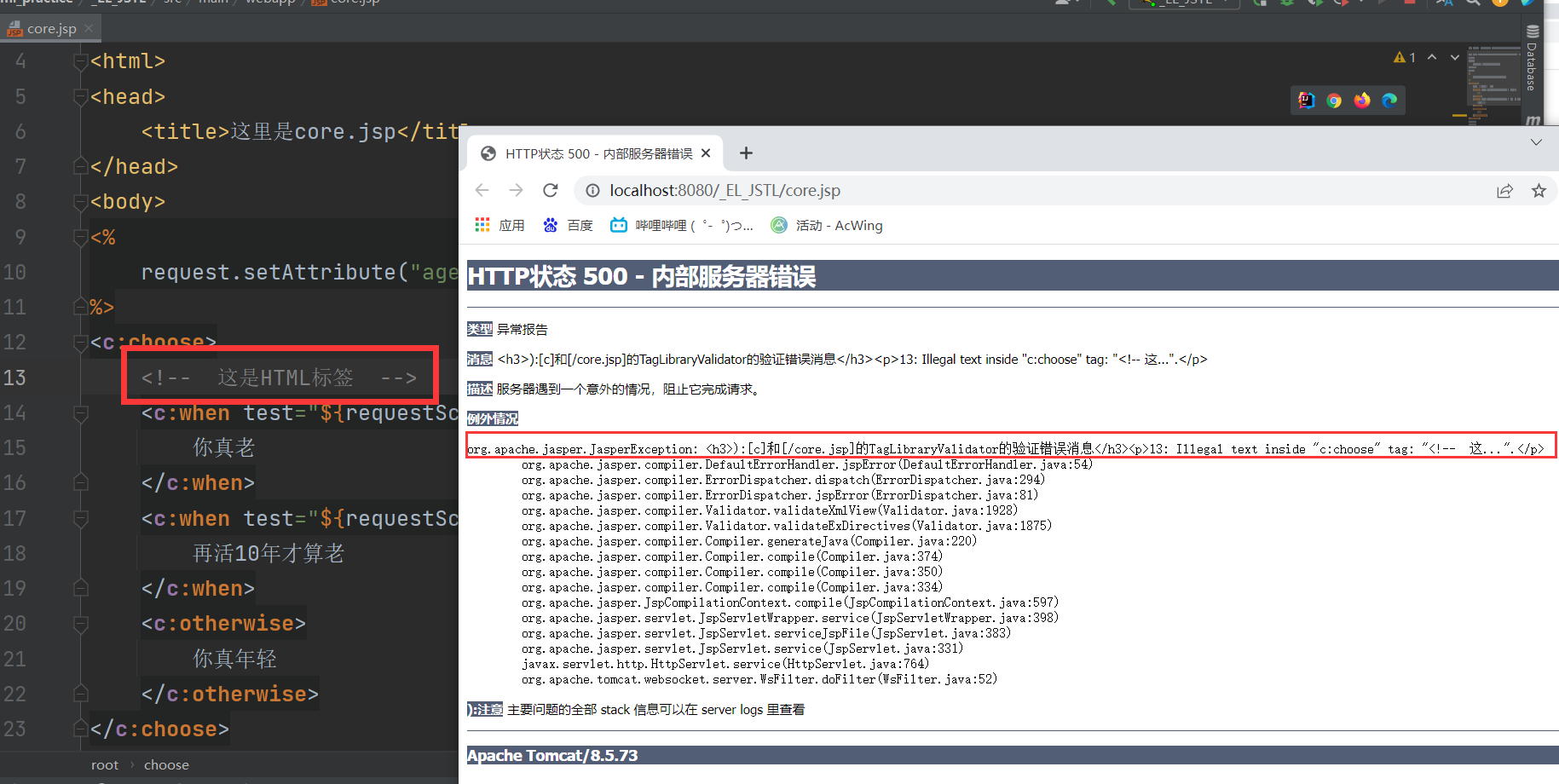This screenshot has height=784, width=1559.
Task: Click the address bar URL localhost:8080/_EL_JSTL/core.jsp
Action: pyautogui.click(x=725, y=190)
